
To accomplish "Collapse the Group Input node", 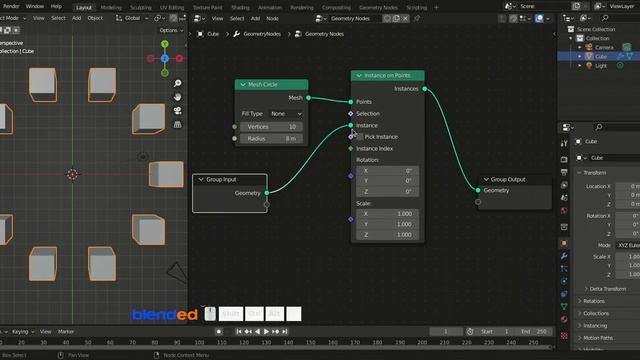I will 201,180.
